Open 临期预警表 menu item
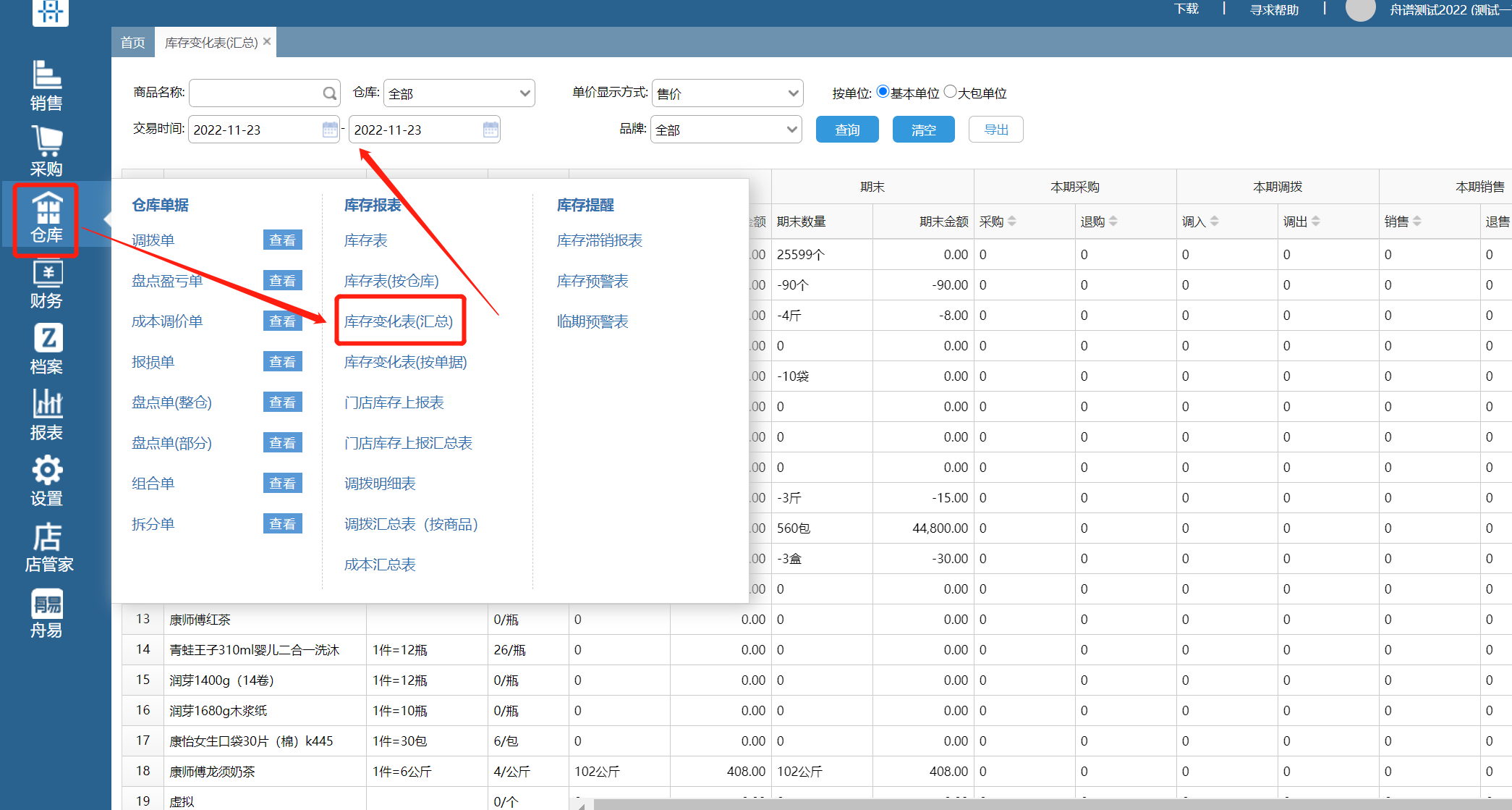The image size is (1512, 810). click(x=593, y=321)
